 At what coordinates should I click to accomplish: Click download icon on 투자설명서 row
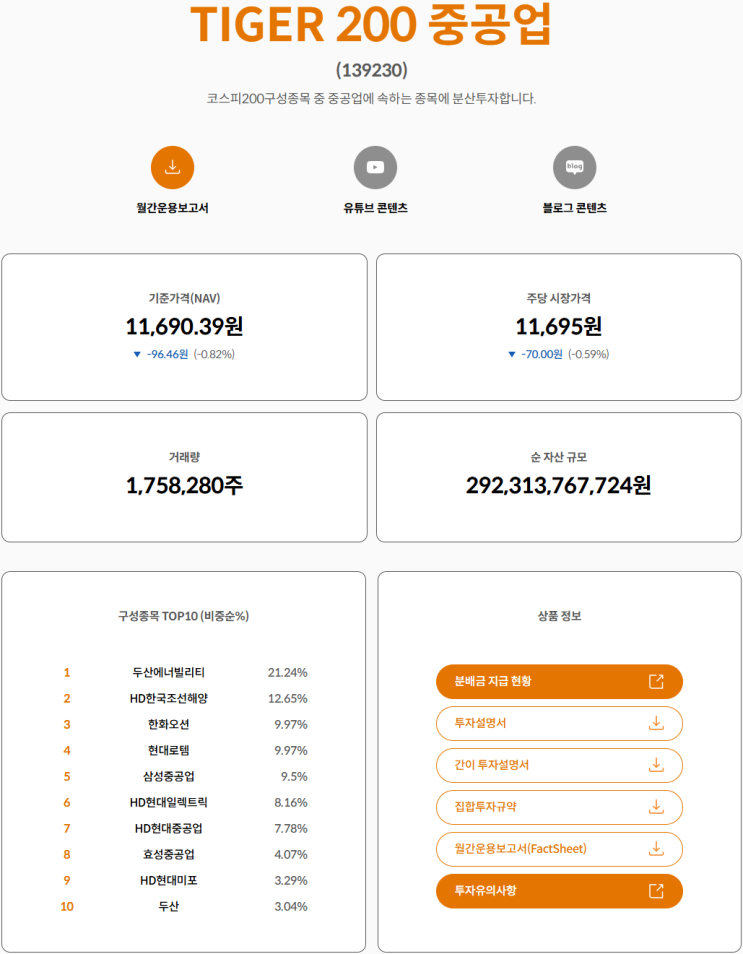pos(656,723)
